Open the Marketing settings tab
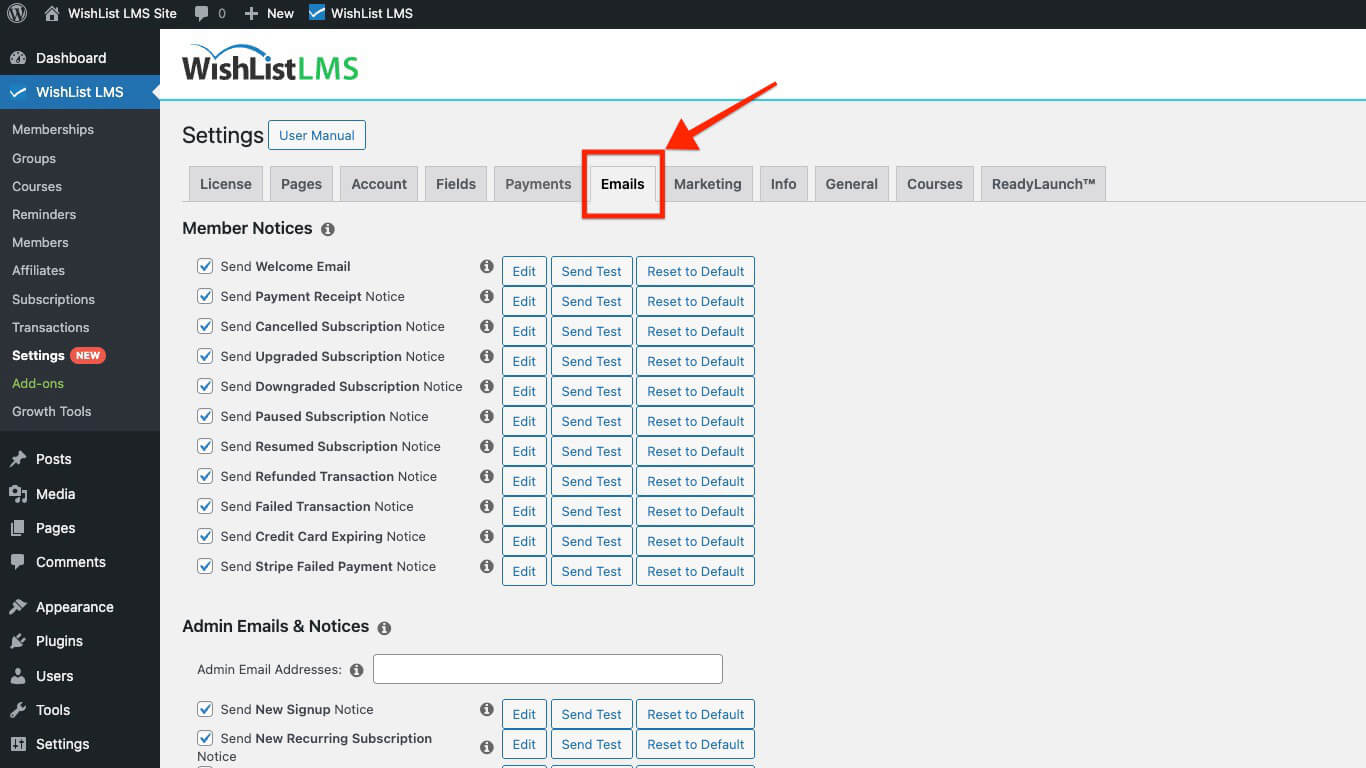Image resolution: width=1366 pixels, height=768 pixels. tap(708, 183)
